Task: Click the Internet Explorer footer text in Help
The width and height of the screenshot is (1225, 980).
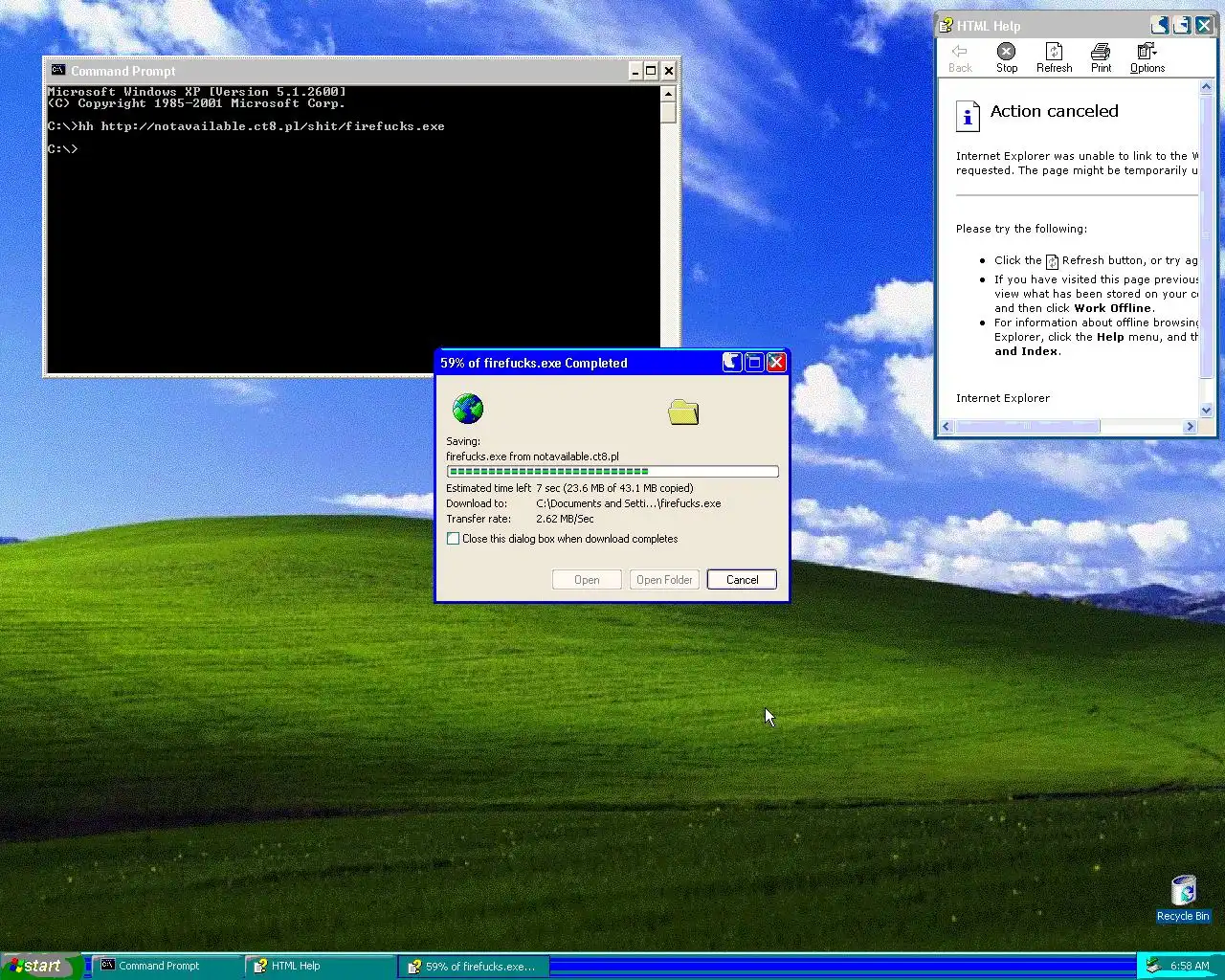Action: (1002, 398)
